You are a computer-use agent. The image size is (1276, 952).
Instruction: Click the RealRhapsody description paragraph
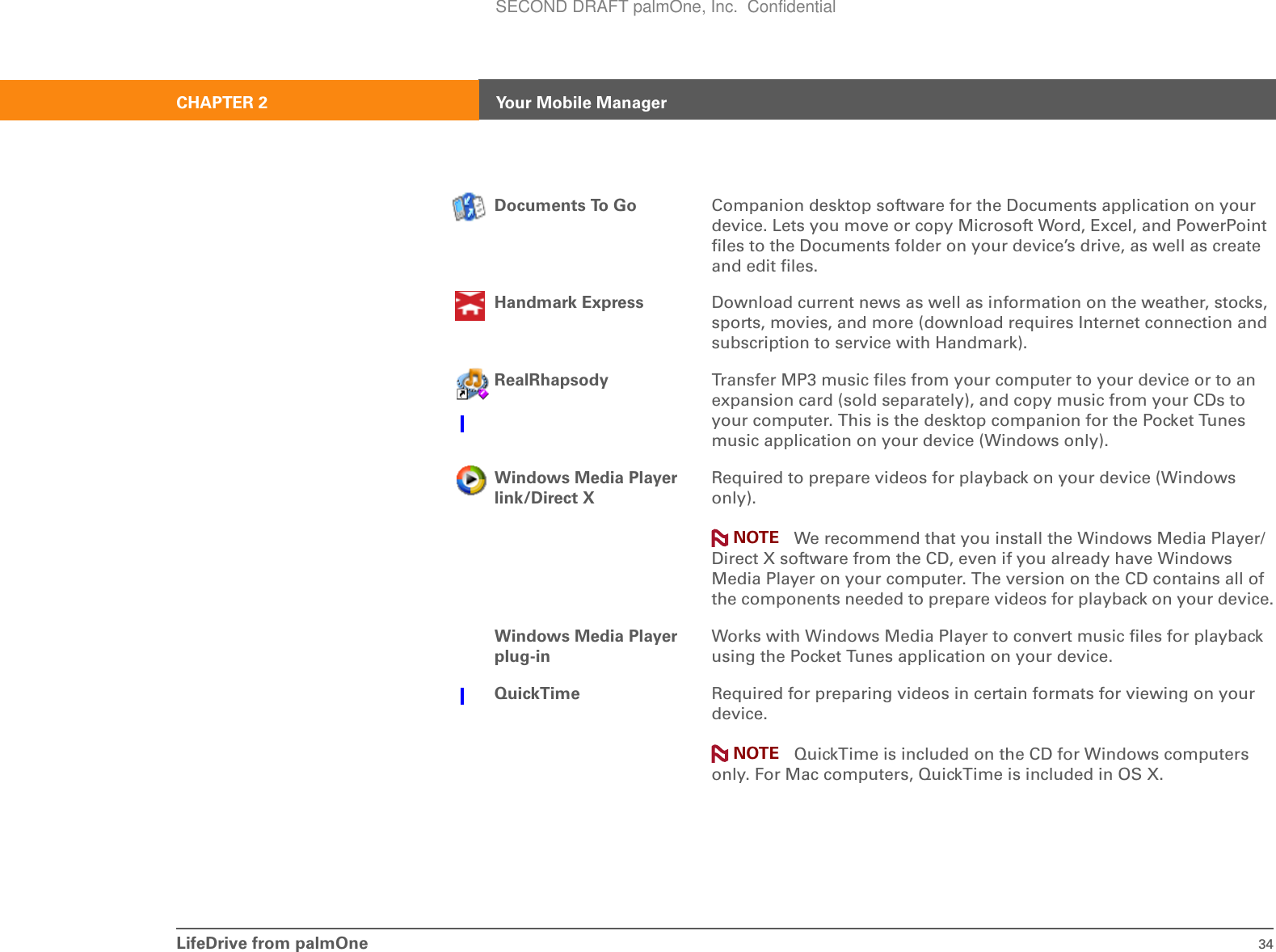click(x=983, y=410)
